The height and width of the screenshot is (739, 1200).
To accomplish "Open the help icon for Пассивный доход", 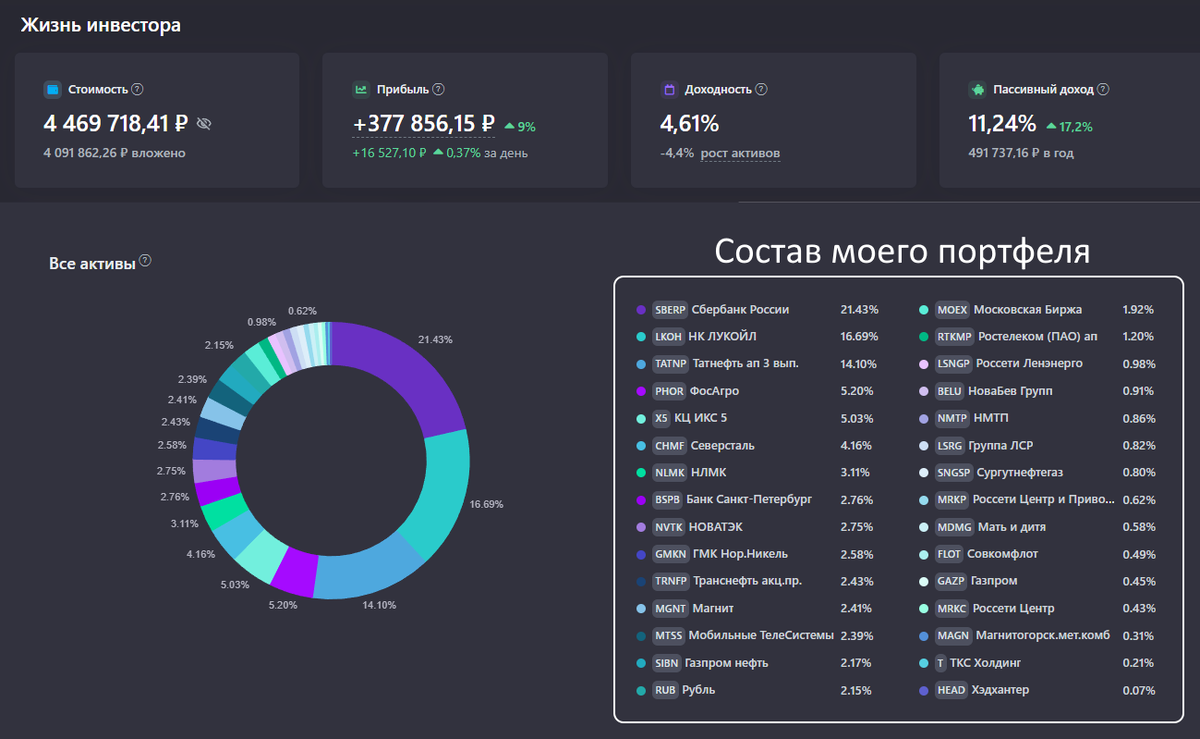I will (1103, 89).
